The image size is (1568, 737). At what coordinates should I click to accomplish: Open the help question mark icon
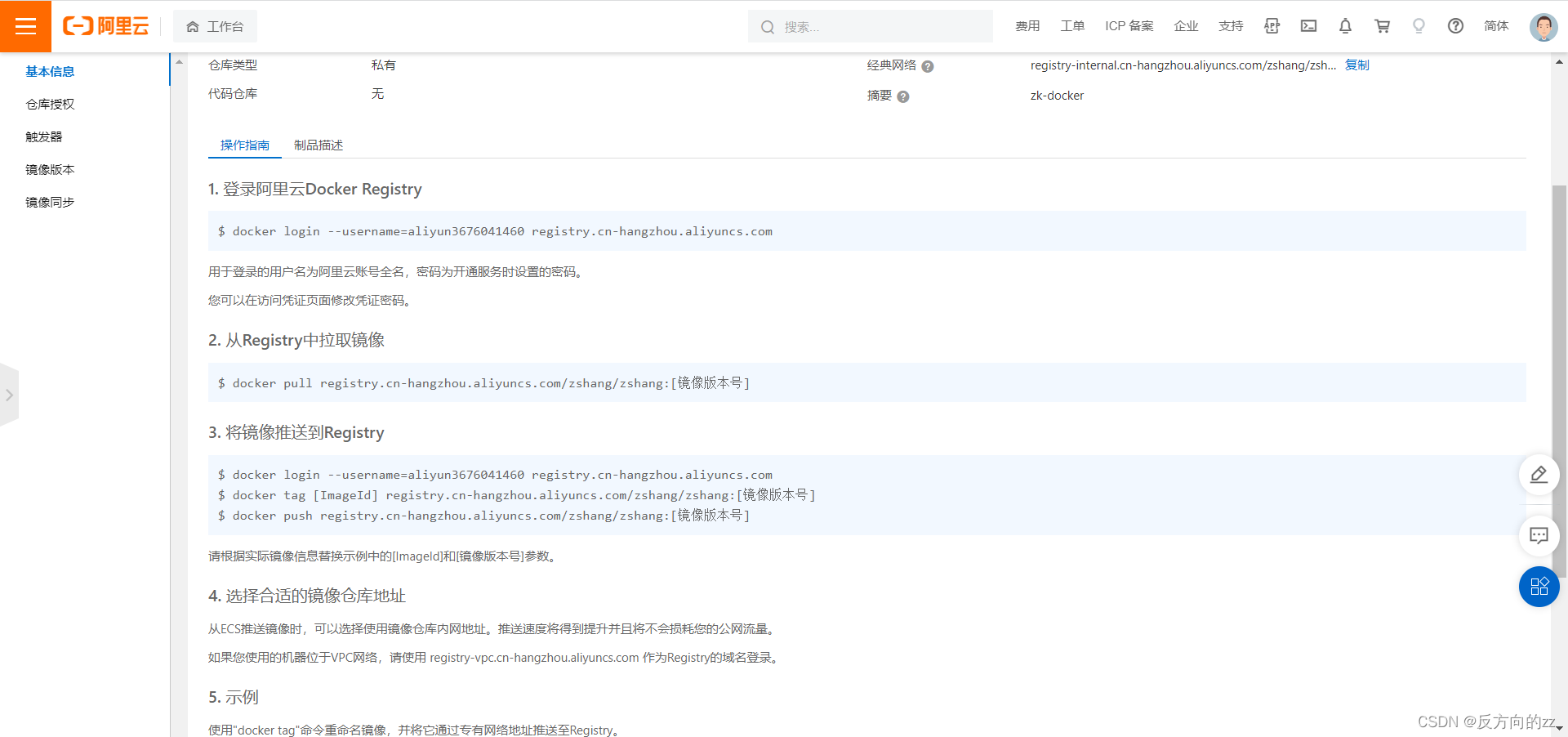(x=1455, y=26)
